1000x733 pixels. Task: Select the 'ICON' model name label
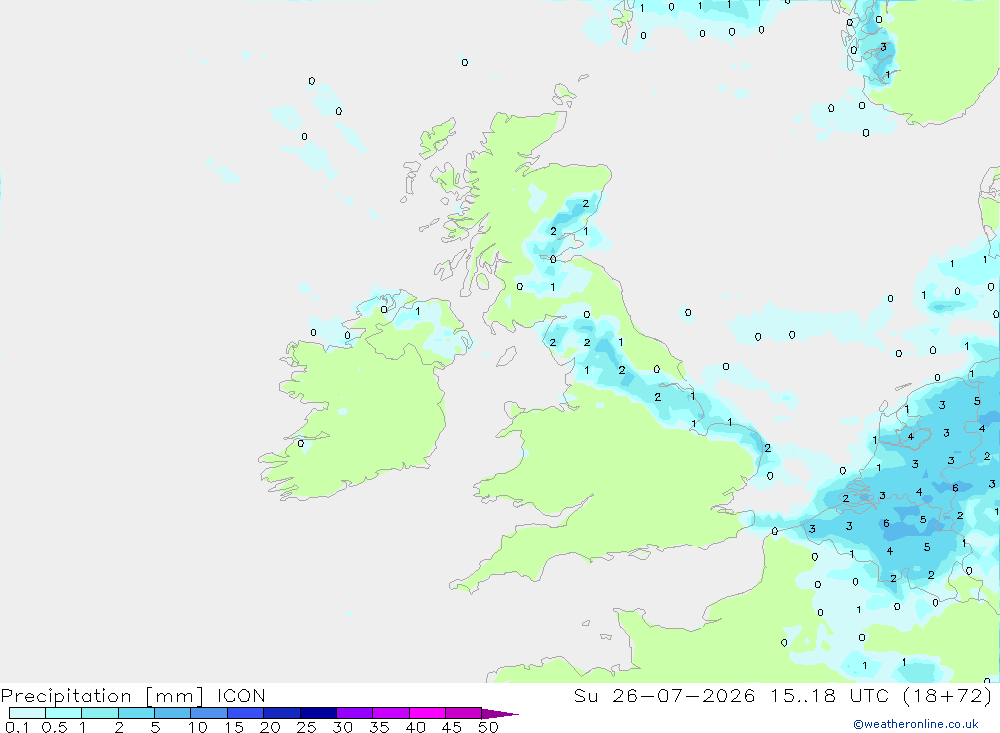(241, 695)
